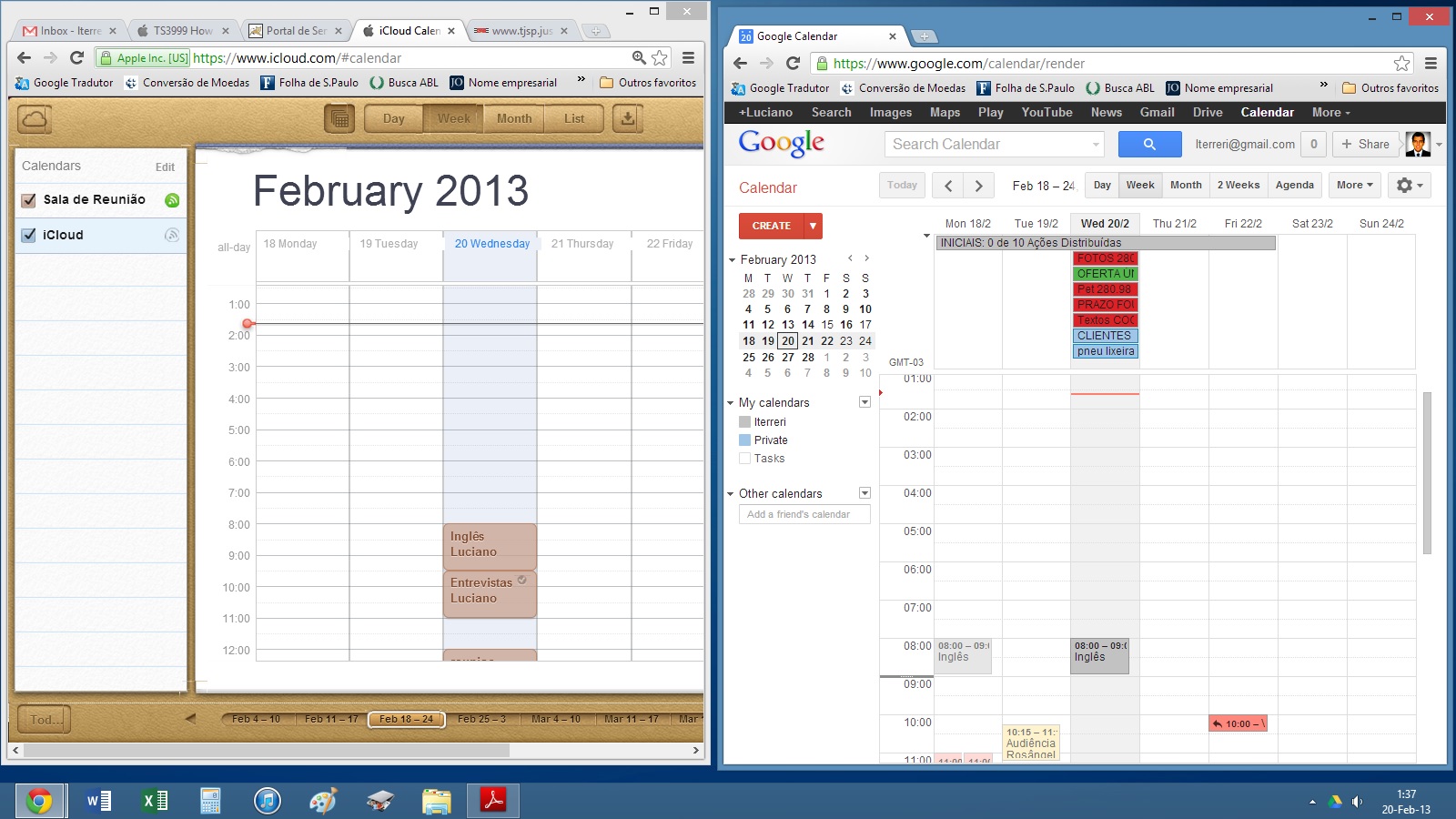The width and height of the screenshot is (1456, 819).
Task: Open the green OFERTA all-day event
Action: (1106, 274)
